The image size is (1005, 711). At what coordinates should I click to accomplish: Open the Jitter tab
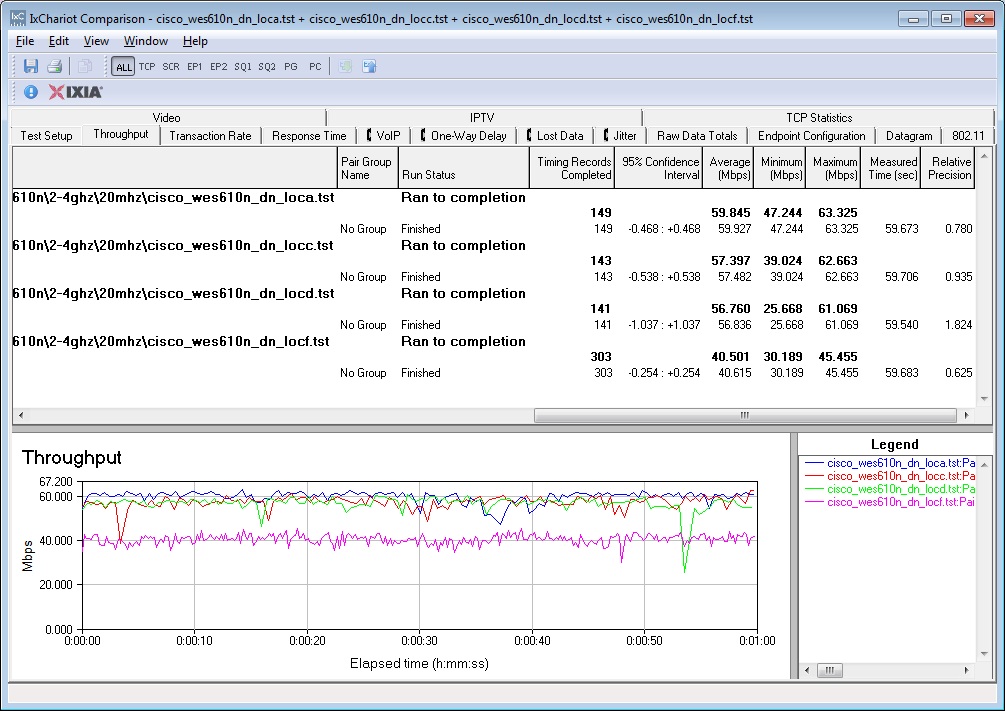pyautogui.click(x=620, y=136)
